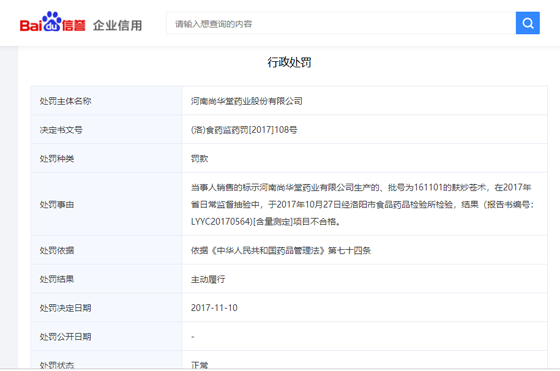Select the 正常 status value
The image size is (560, 371).
pos(200,365)
